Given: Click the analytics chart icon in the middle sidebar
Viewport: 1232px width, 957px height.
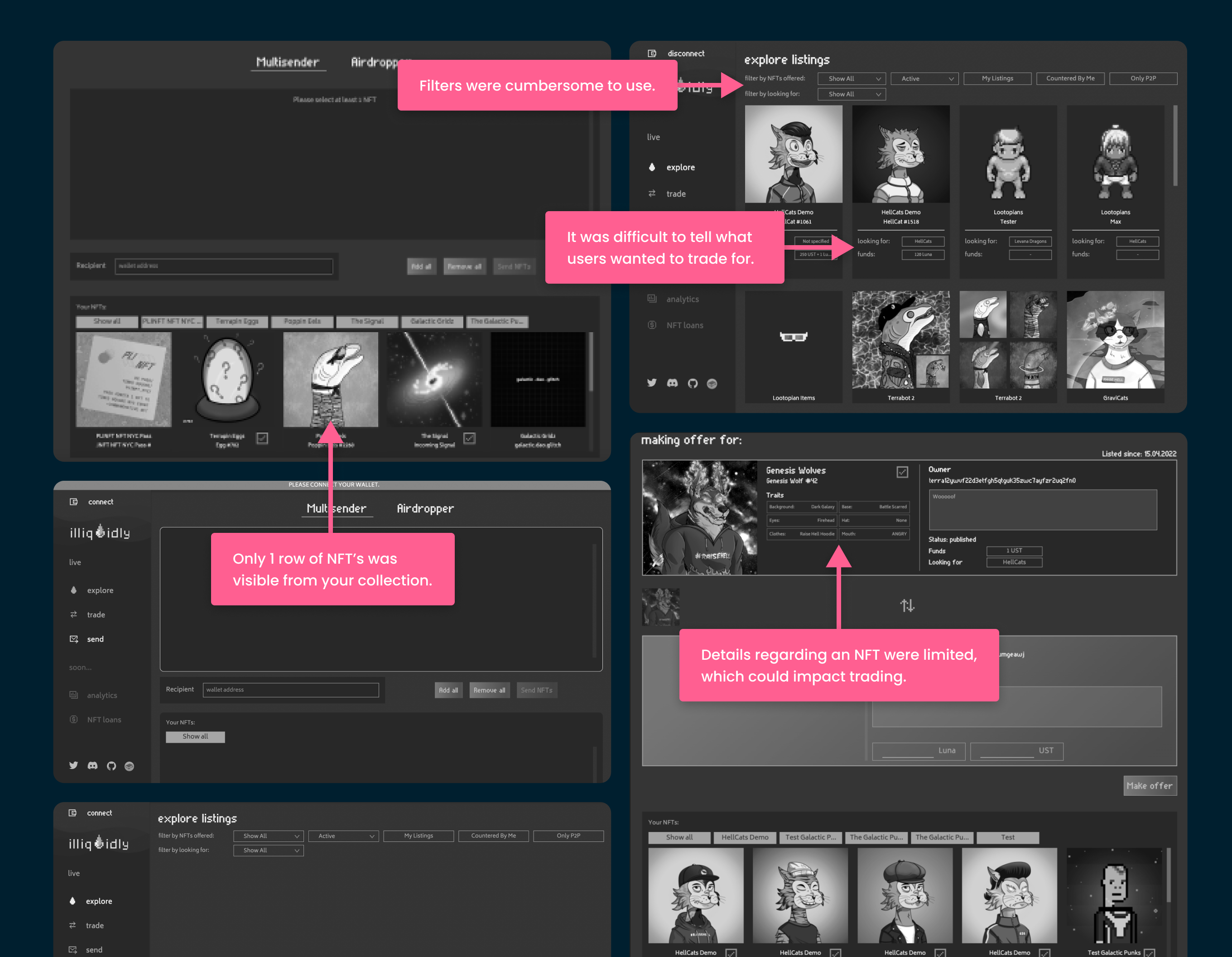Looking at the screenshot, I should (x=73, y=695).
